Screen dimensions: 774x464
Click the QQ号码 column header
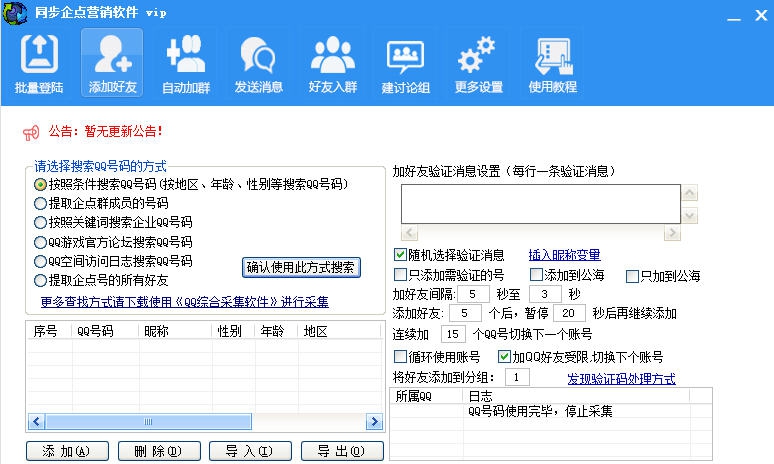[x=105, y=331]
